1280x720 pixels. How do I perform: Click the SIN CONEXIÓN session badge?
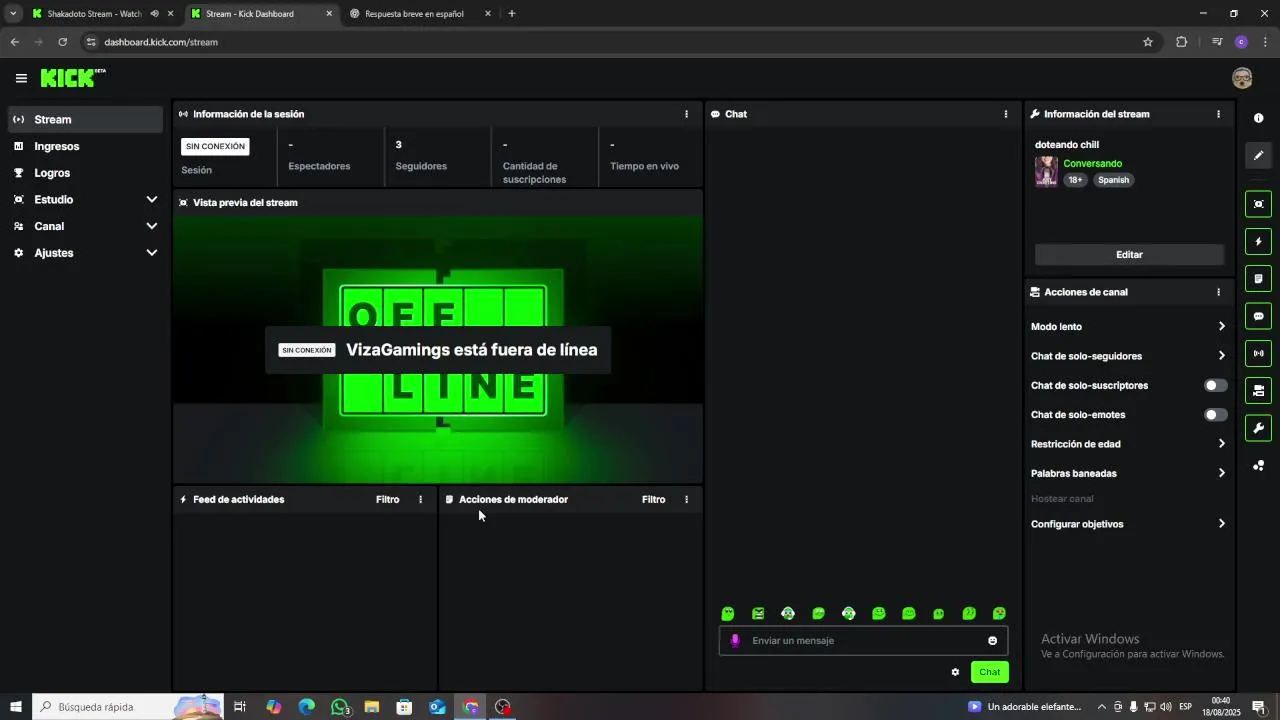pos(215,146)
